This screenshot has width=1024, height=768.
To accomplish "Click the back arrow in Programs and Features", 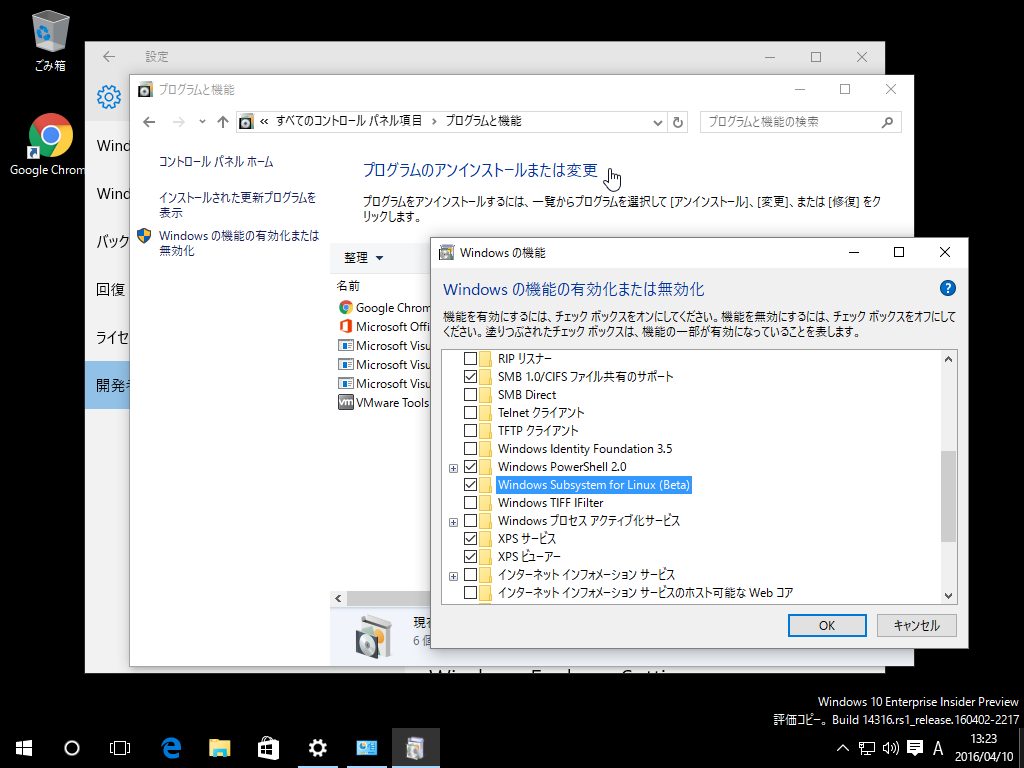I will click(x=149, y=121).
